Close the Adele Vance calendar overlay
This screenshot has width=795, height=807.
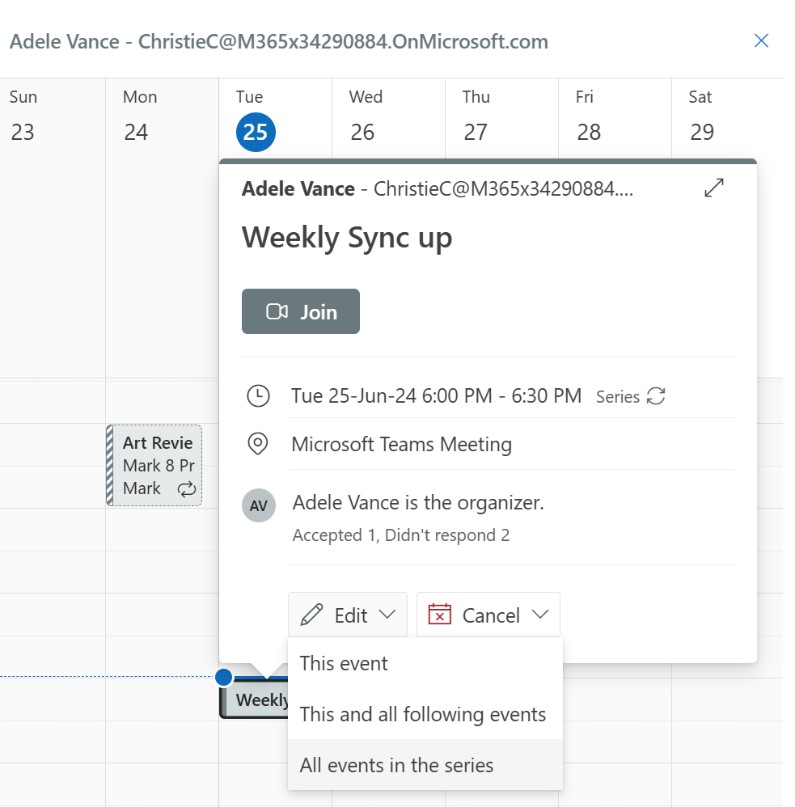tap(761, 41)
